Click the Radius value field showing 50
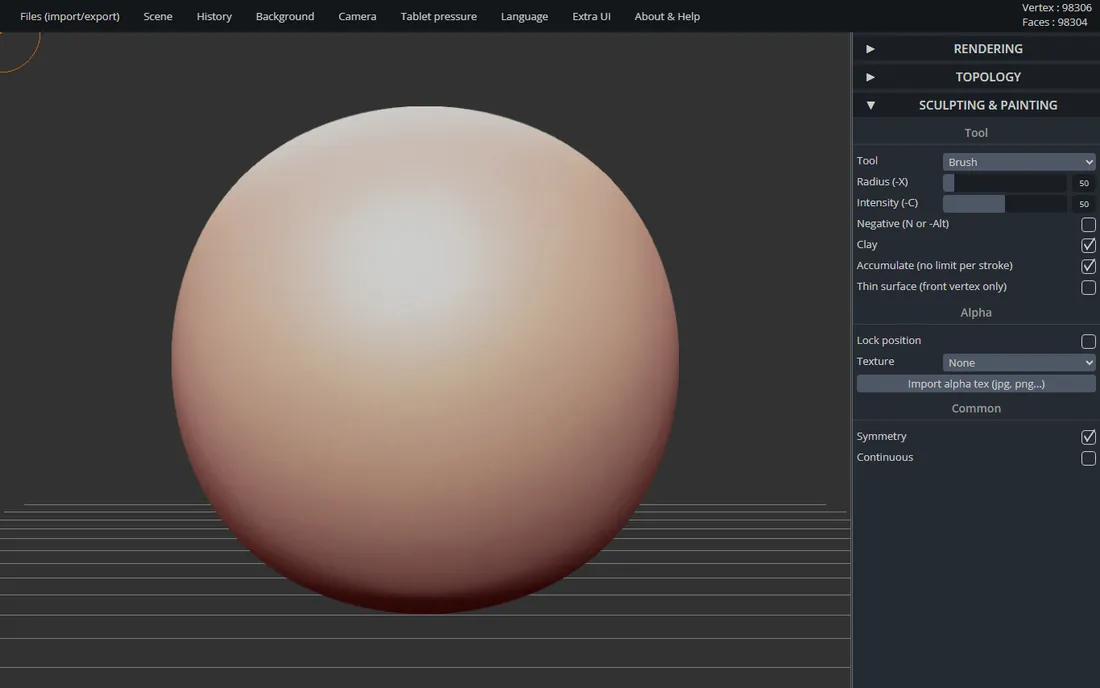Viewport: 1100px width, 688px height. coord(1083,183)
